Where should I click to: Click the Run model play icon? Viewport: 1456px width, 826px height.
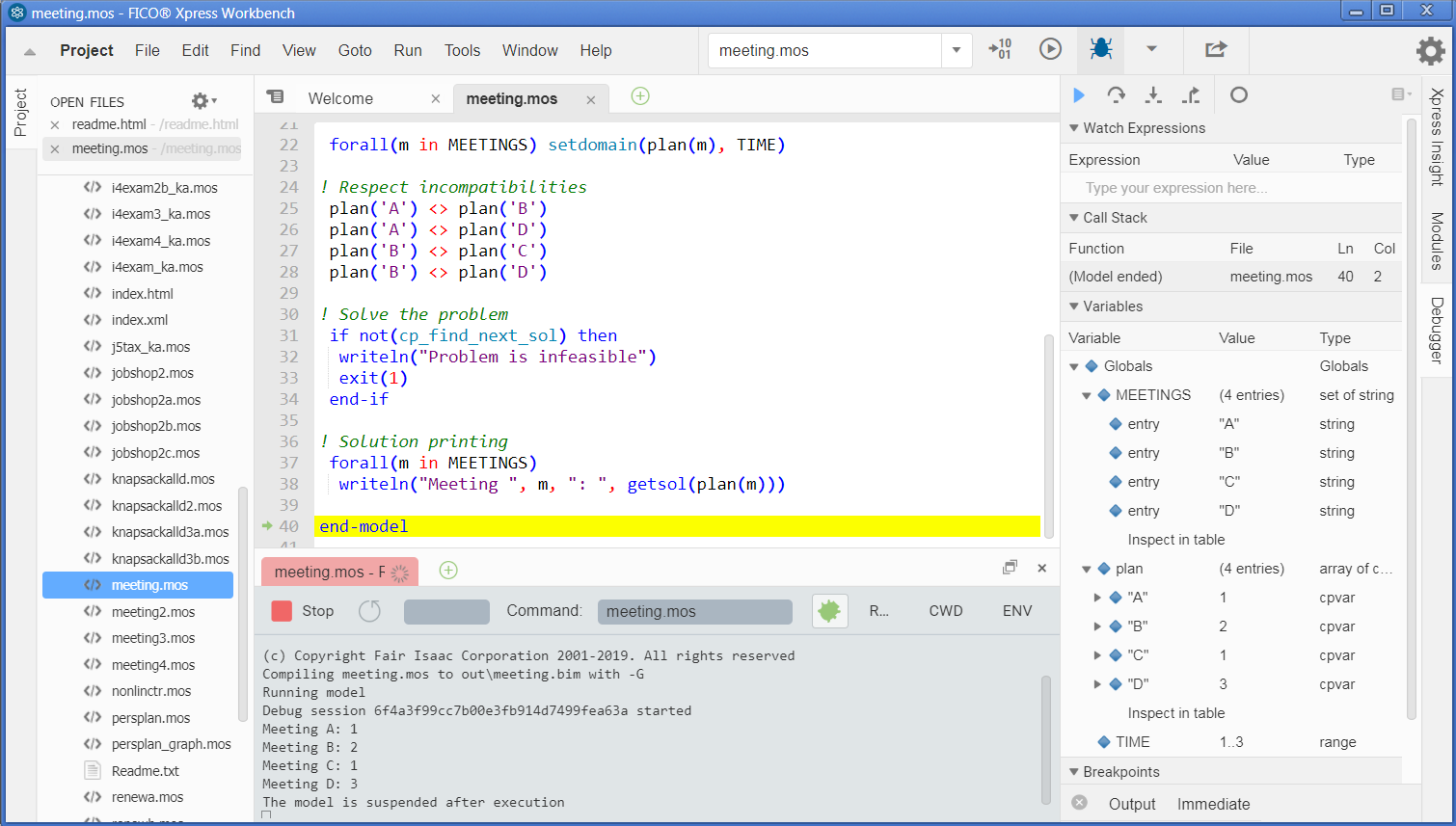tap(1050, 50)
